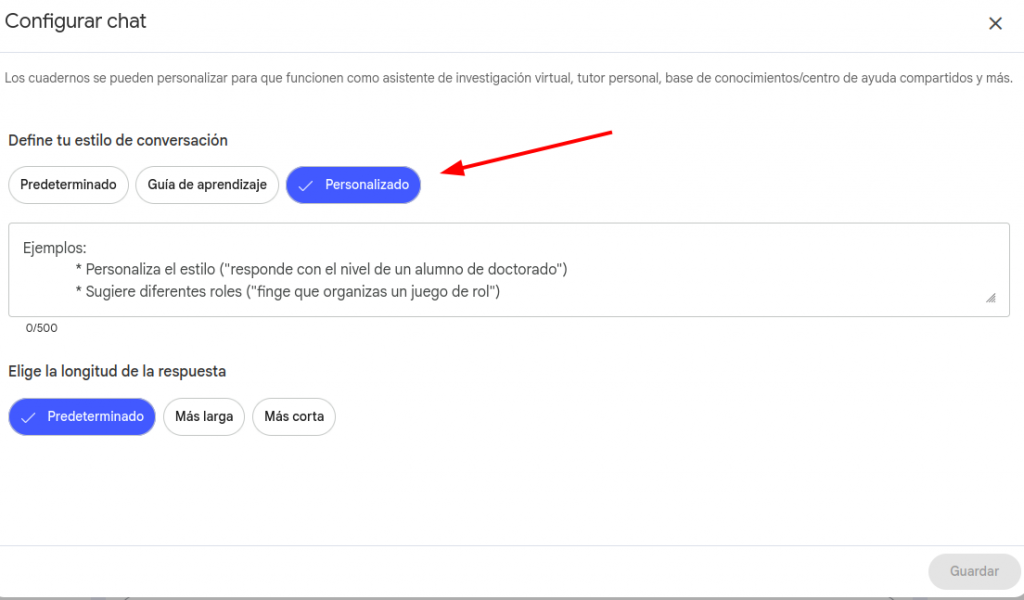Viewport: 1024px width, 600px height.
Task: Choose Más larga response length
Action: pos(204,417)
